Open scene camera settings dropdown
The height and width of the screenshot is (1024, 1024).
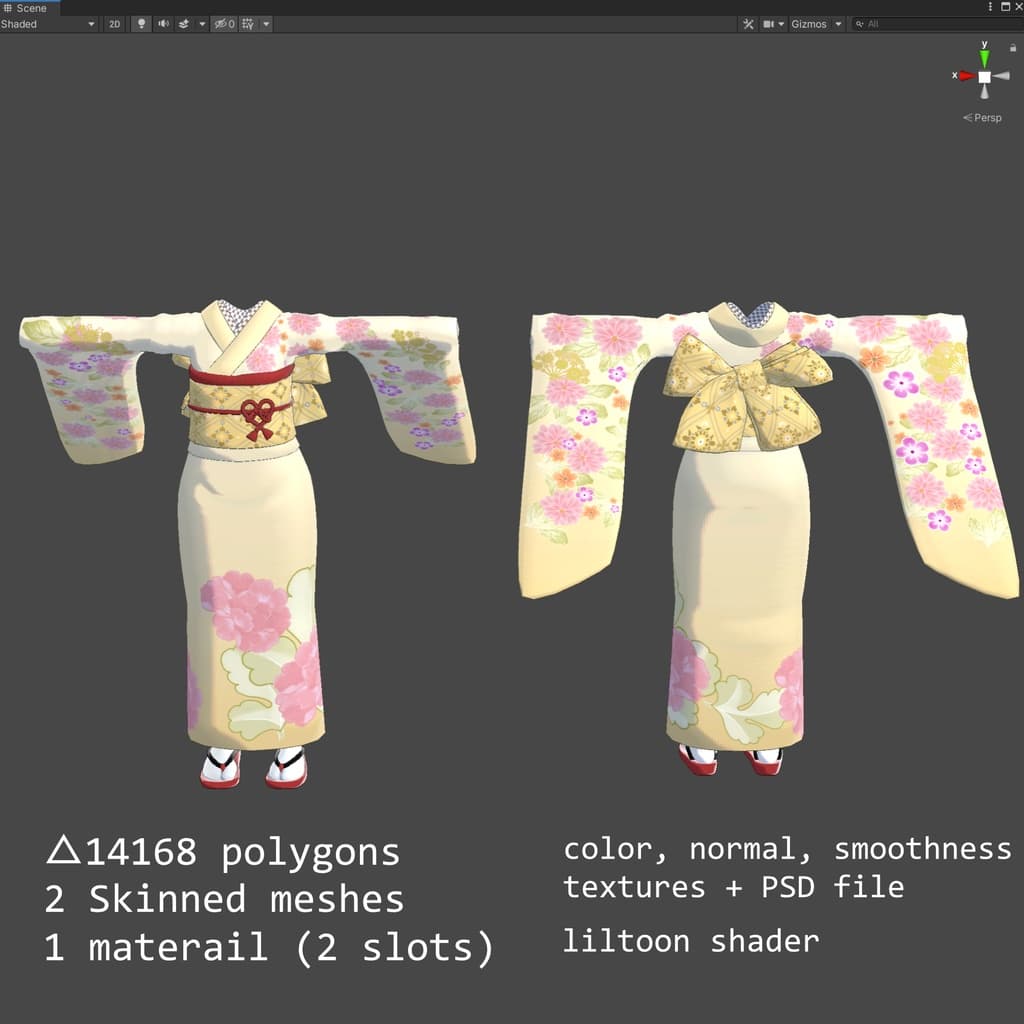[774, 24]
